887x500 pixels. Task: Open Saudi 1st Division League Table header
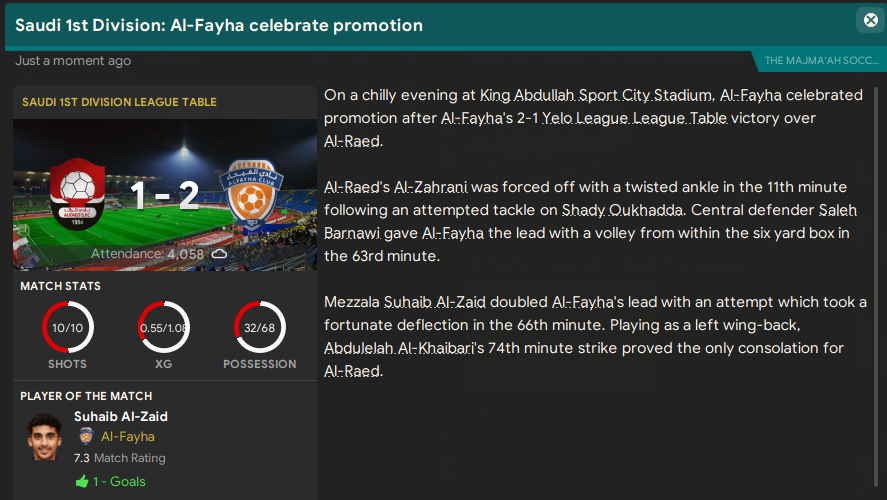click(119, 102)
